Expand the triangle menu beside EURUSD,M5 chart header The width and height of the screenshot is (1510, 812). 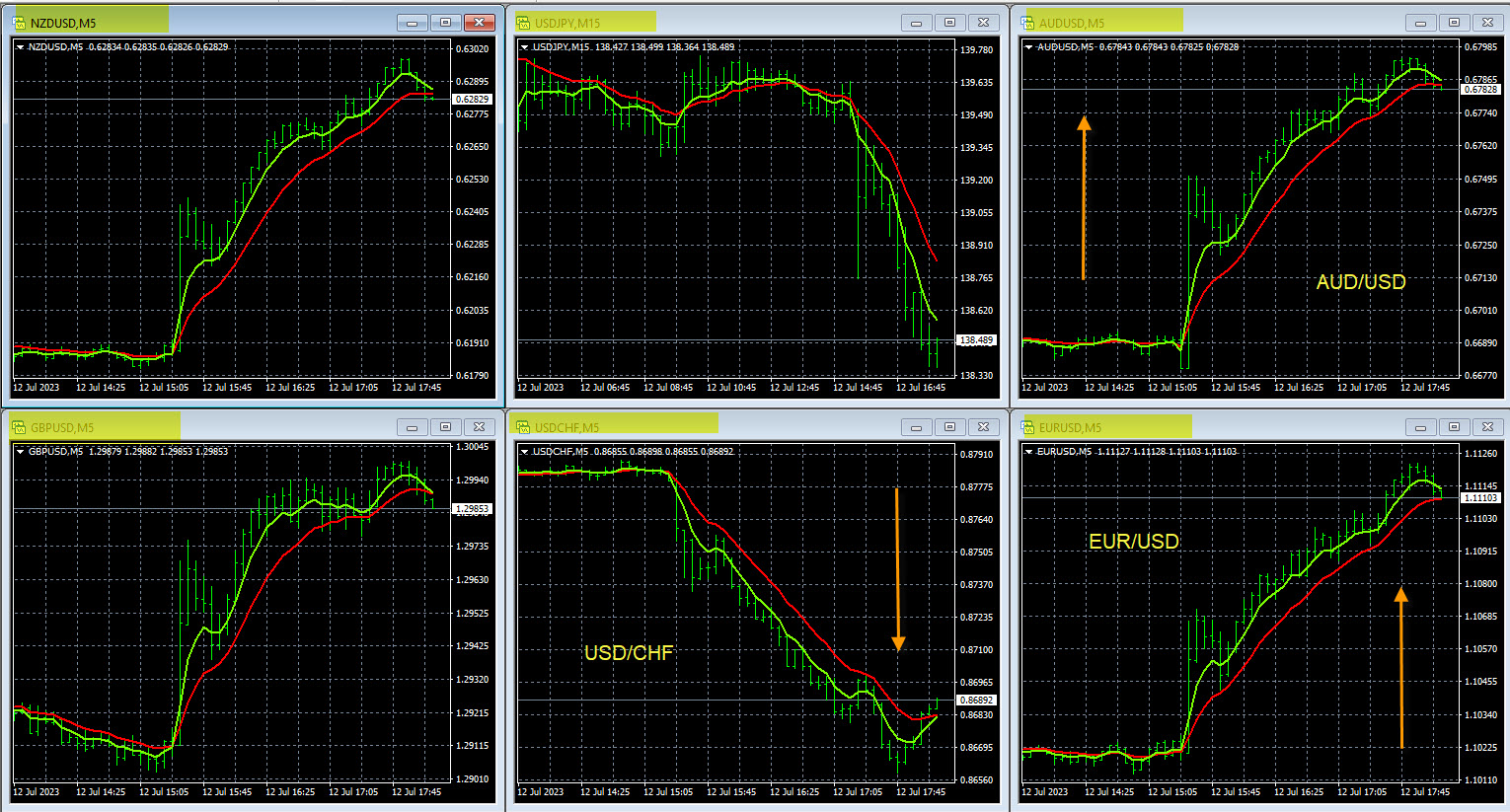click(x=1029, y=452)
